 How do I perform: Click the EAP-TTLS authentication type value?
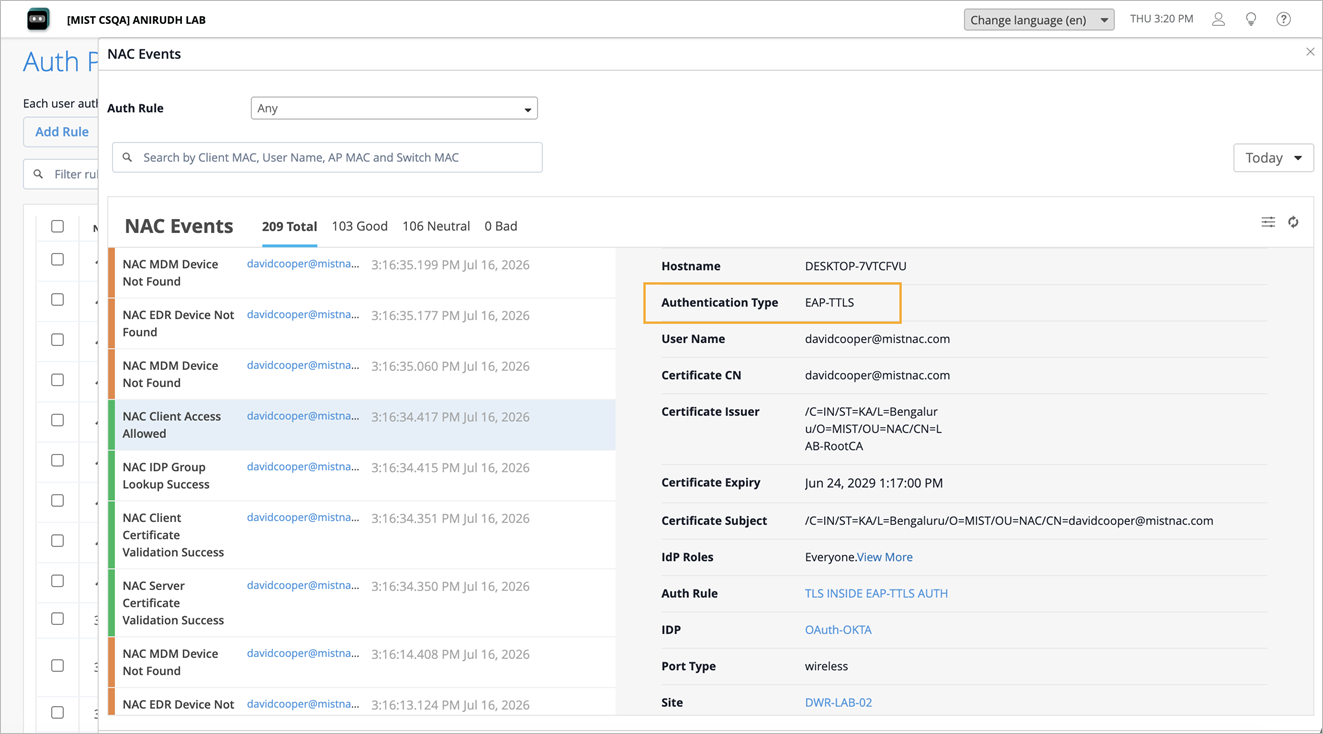[x=829, y=302]
